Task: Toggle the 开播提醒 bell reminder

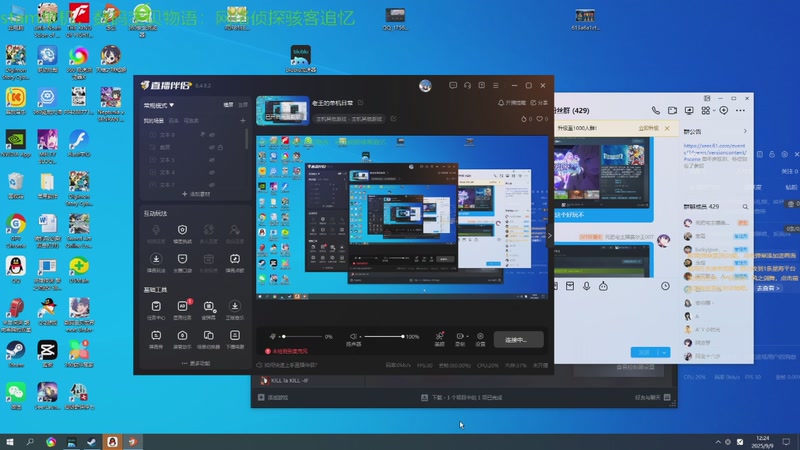Action: (511, 103)
